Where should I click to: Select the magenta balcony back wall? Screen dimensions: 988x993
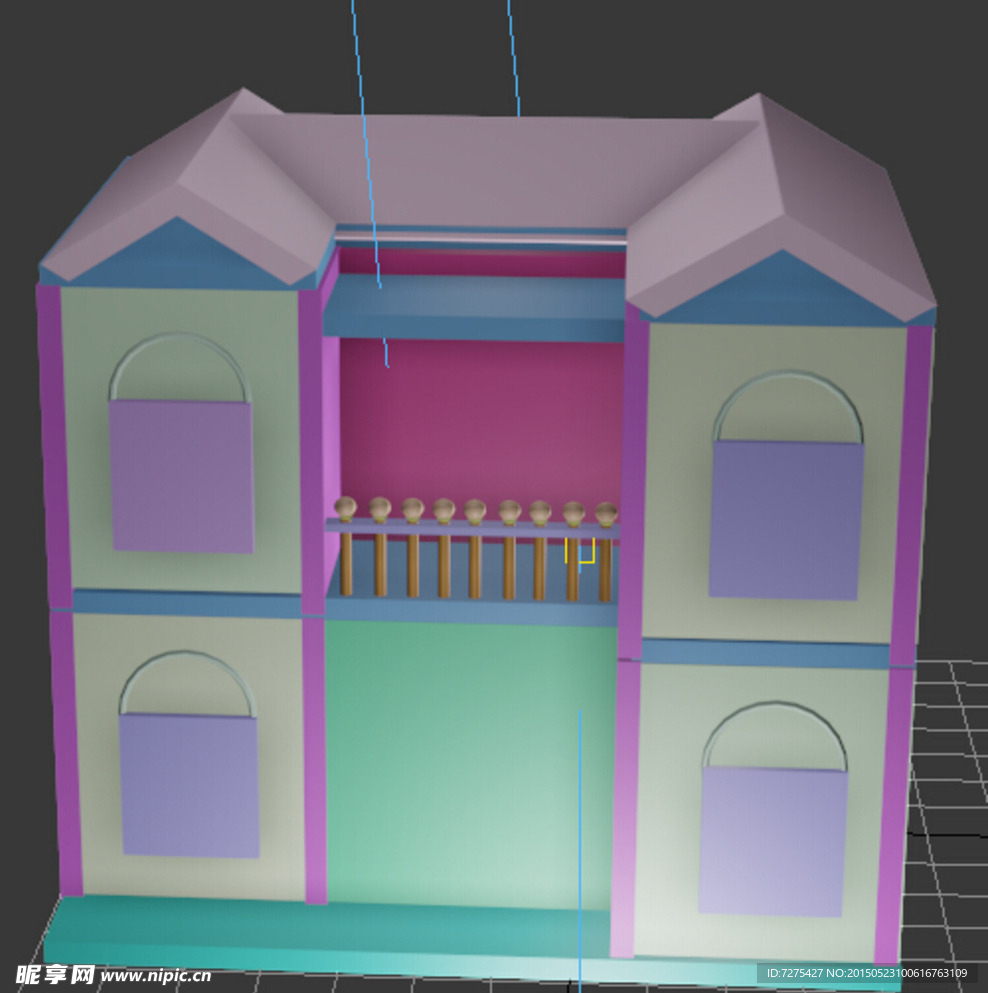[x=480, y=420]
